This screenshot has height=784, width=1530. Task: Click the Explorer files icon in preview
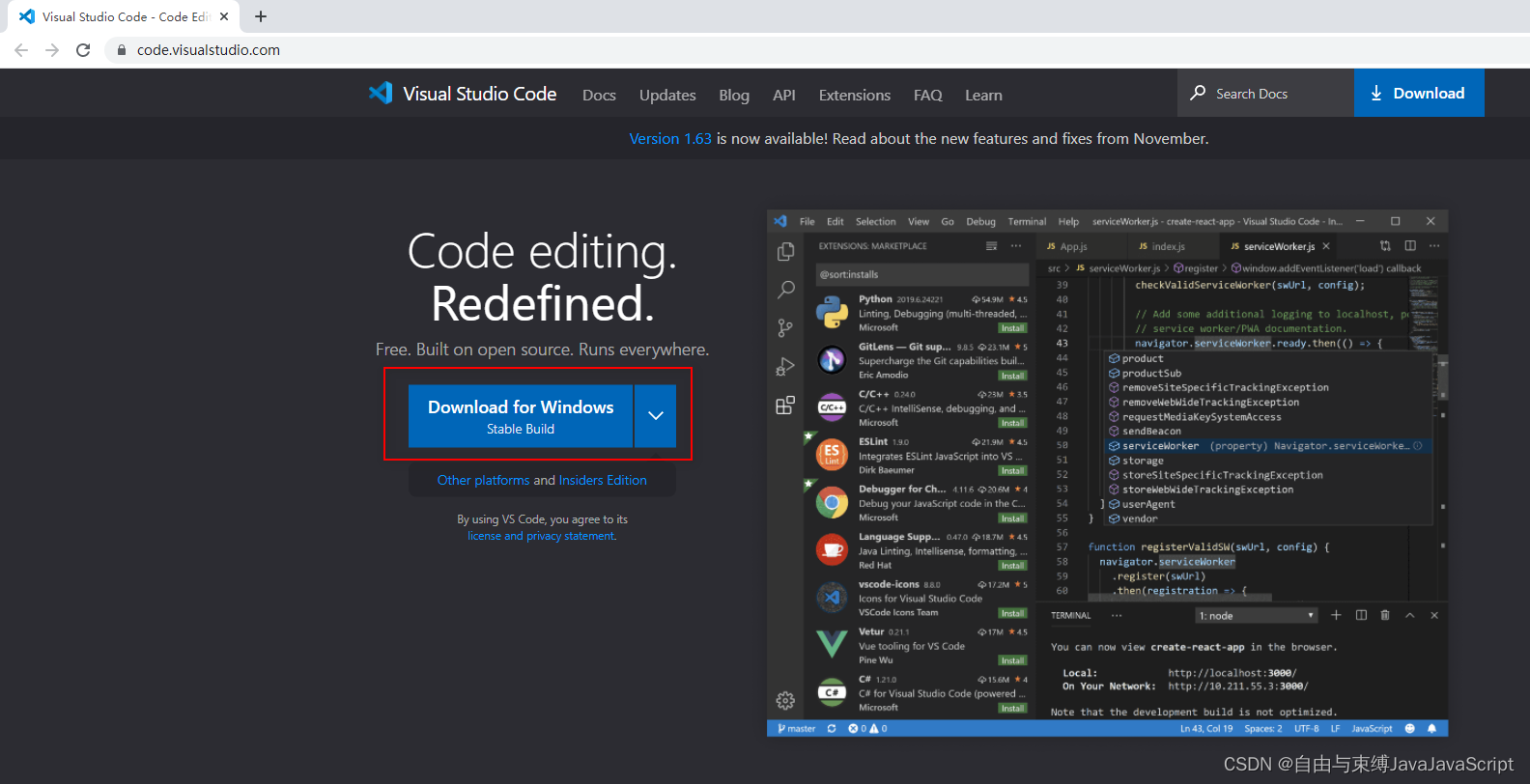[786, 251]
